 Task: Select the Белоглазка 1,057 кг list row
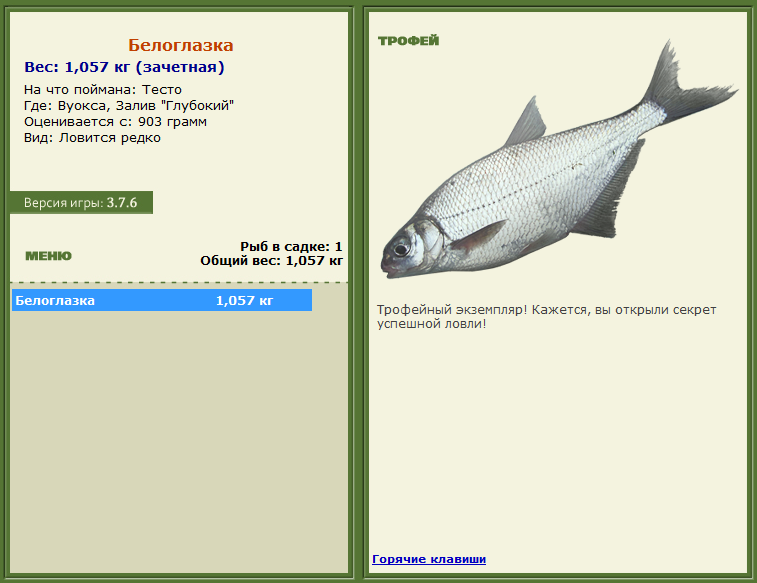click(162, 300)
